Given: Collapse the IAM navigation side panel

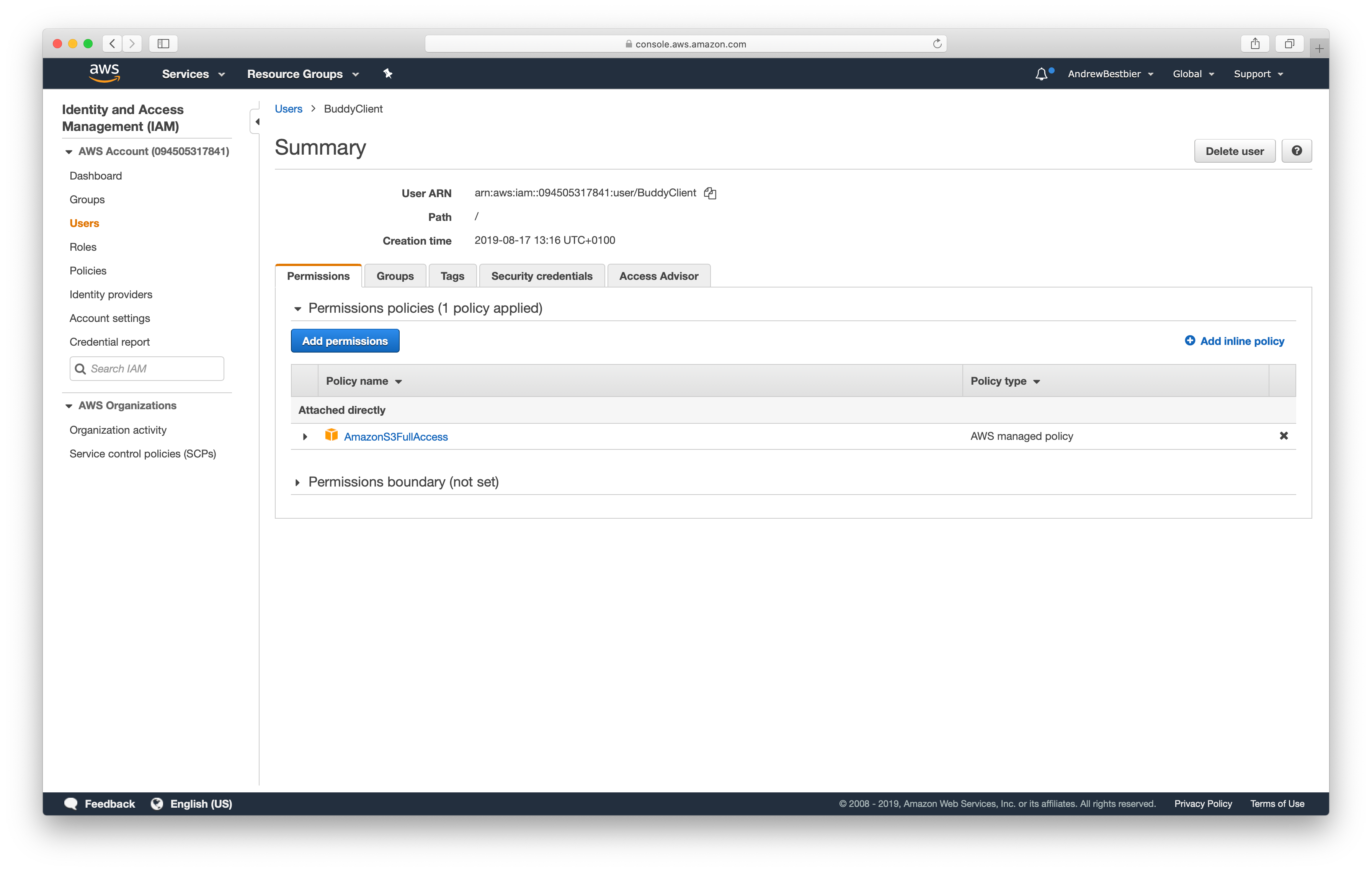Looking at the screenshot, I should click(257, 122).
